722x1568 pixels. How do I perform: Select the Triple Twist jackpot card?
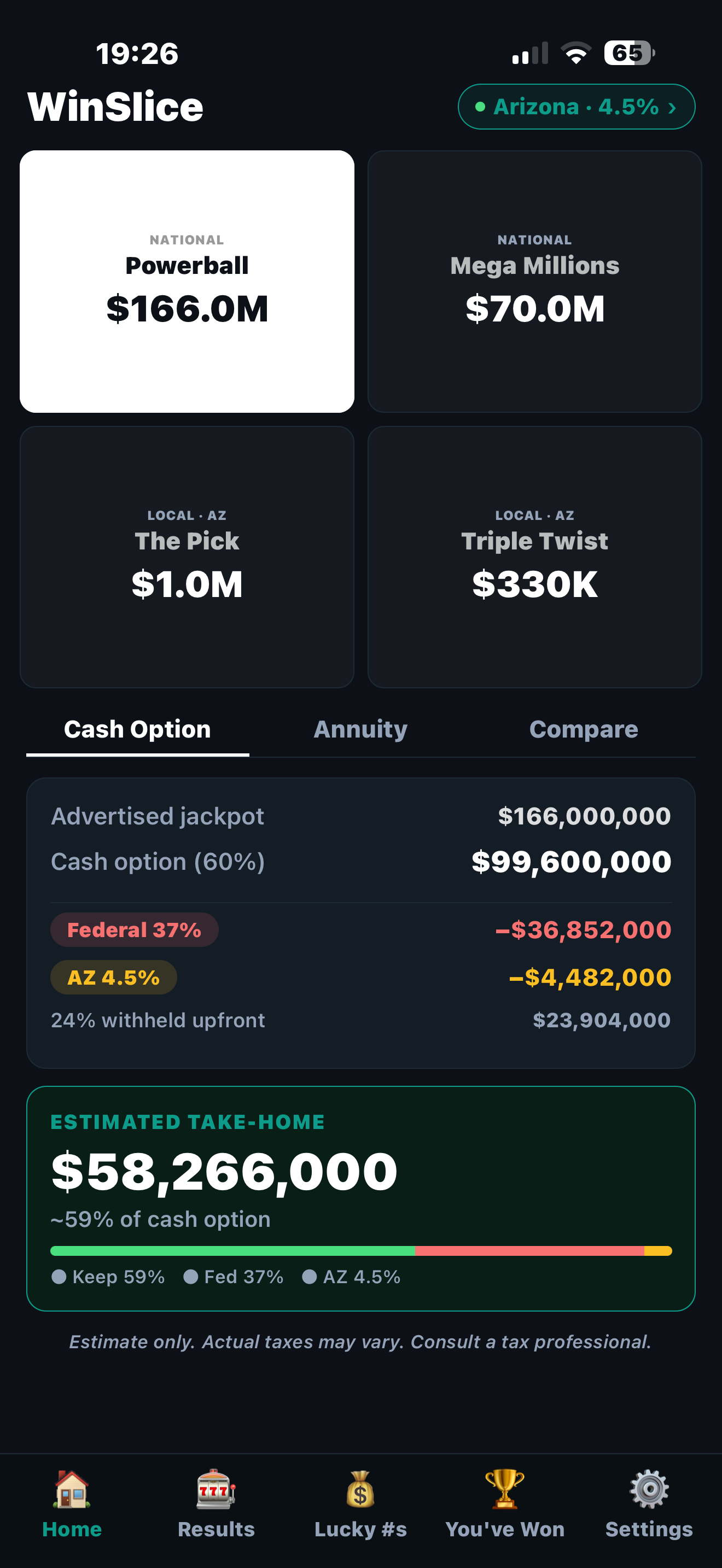tap(534, 557)
